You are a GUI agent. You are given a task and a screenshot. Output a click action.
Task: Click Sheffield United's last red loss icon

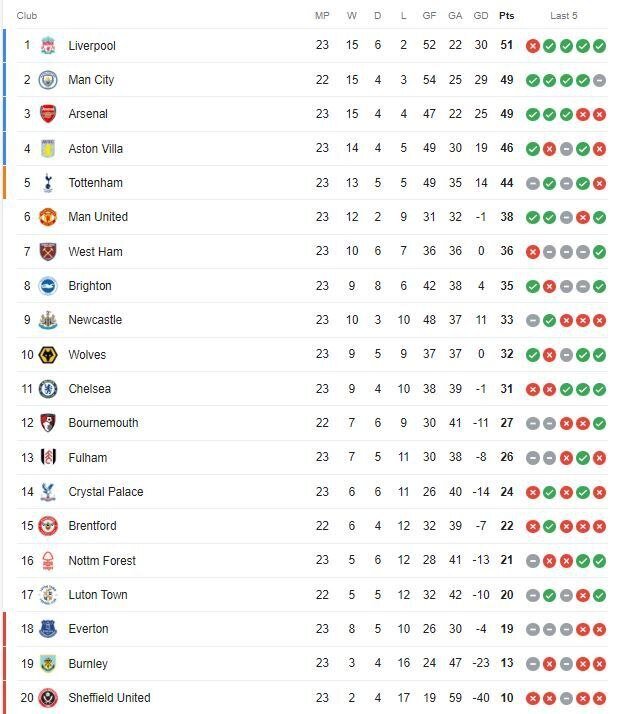(599, 698)
